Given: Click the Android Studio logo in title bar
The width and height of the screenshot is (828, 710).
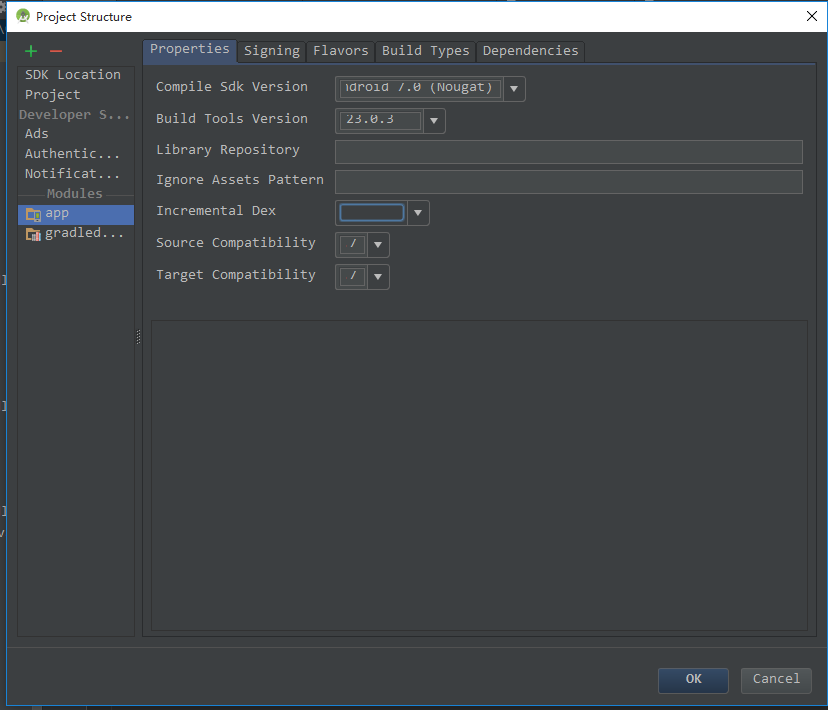Looking at the screenshot, I should pos(23,16).
